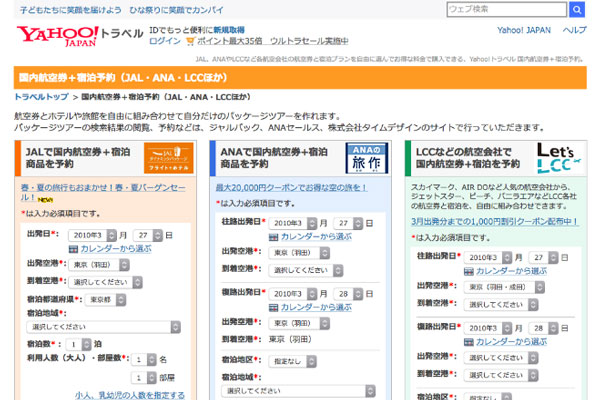This screenshot has width=600, height=400.
Task: Open ANA 宿泊地区 dropdown showing 指定なし
Action: 292,361
